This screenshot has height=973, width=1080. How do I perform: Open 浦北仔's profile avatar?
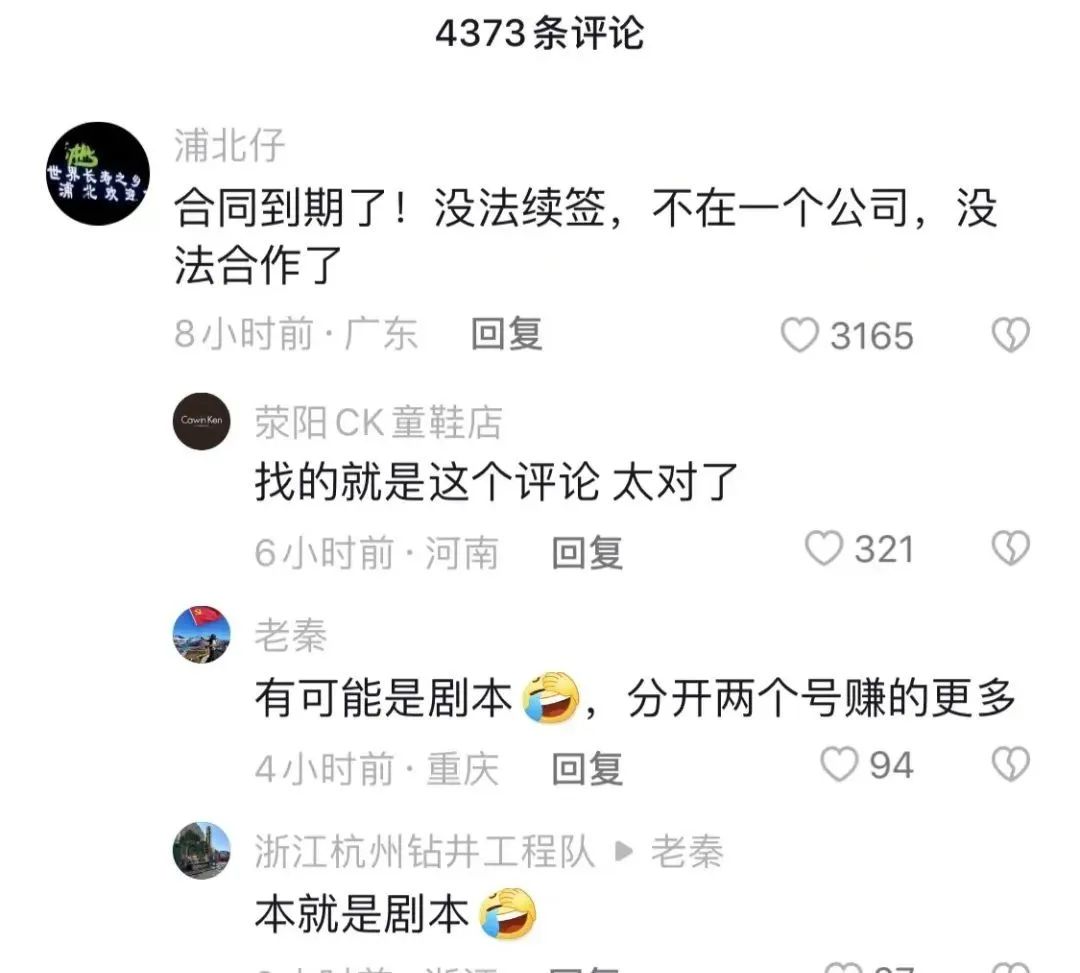point(98,174)
